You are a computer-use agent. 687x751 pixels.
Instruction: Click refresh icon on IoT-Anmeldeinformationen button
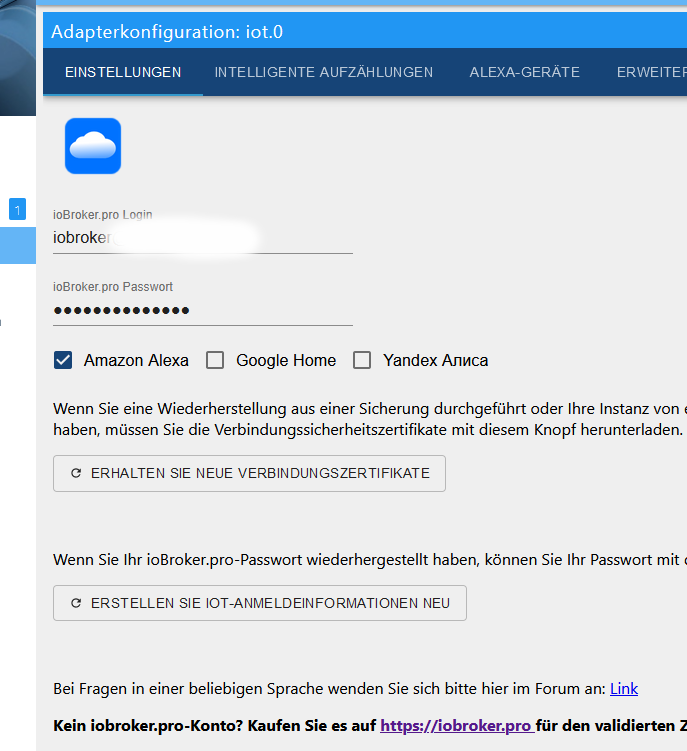coord(76,603)
